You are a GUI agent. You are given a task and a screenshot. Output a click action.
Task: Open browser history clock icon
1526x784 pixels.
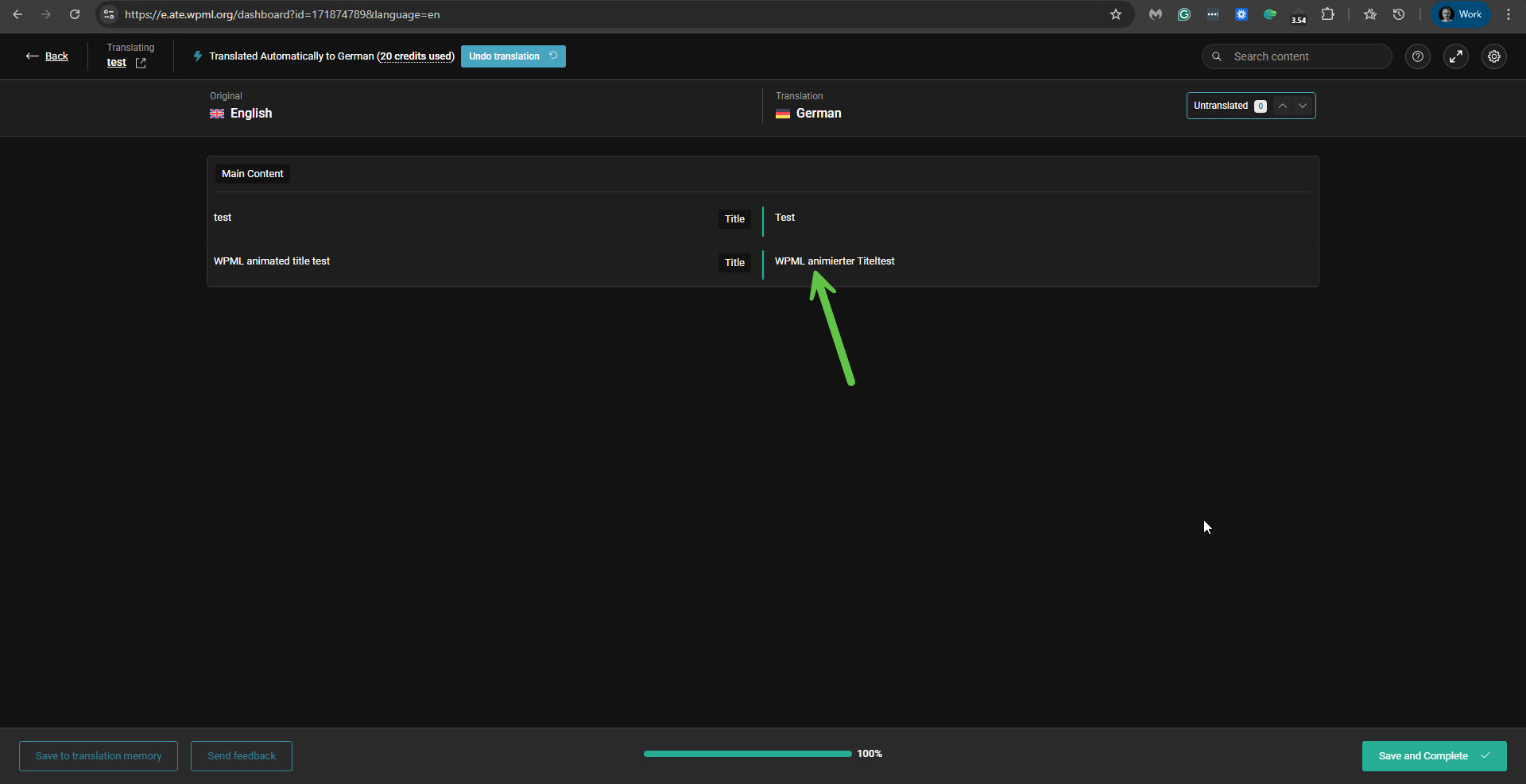[1398, 14]
